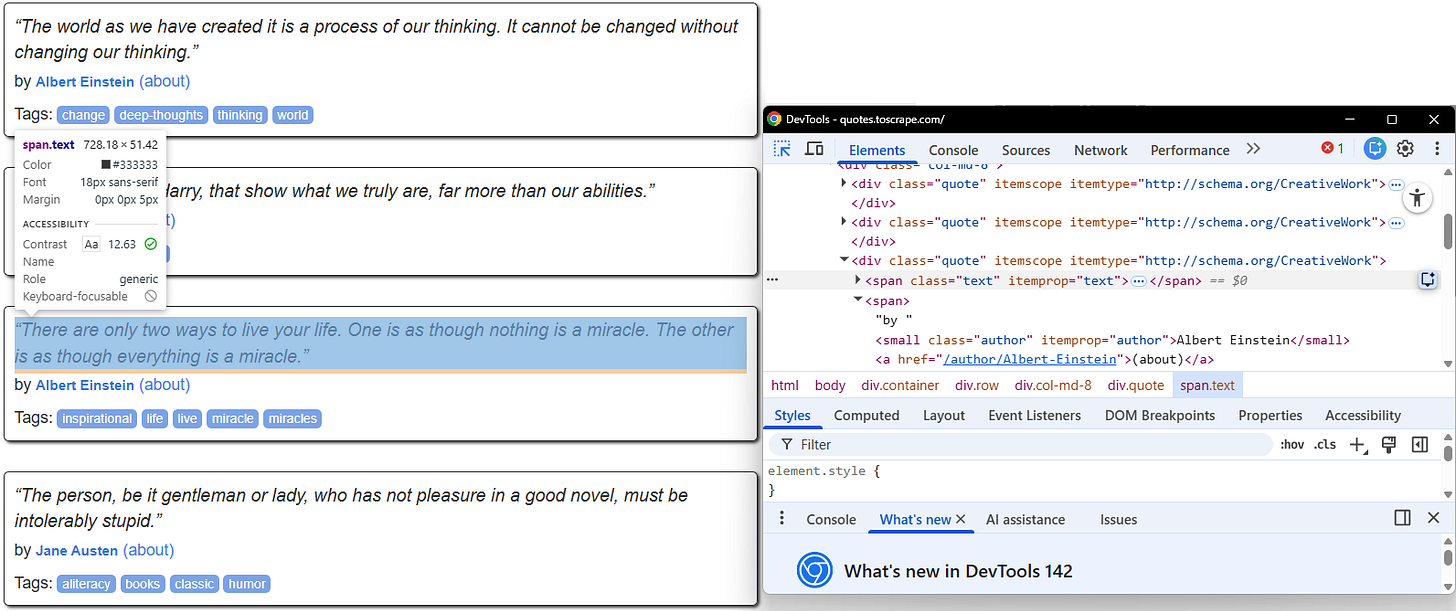Click the deep-thoughts tag
The height and width of the screenshot is (611, 1456).
click(x=161, y=115)
